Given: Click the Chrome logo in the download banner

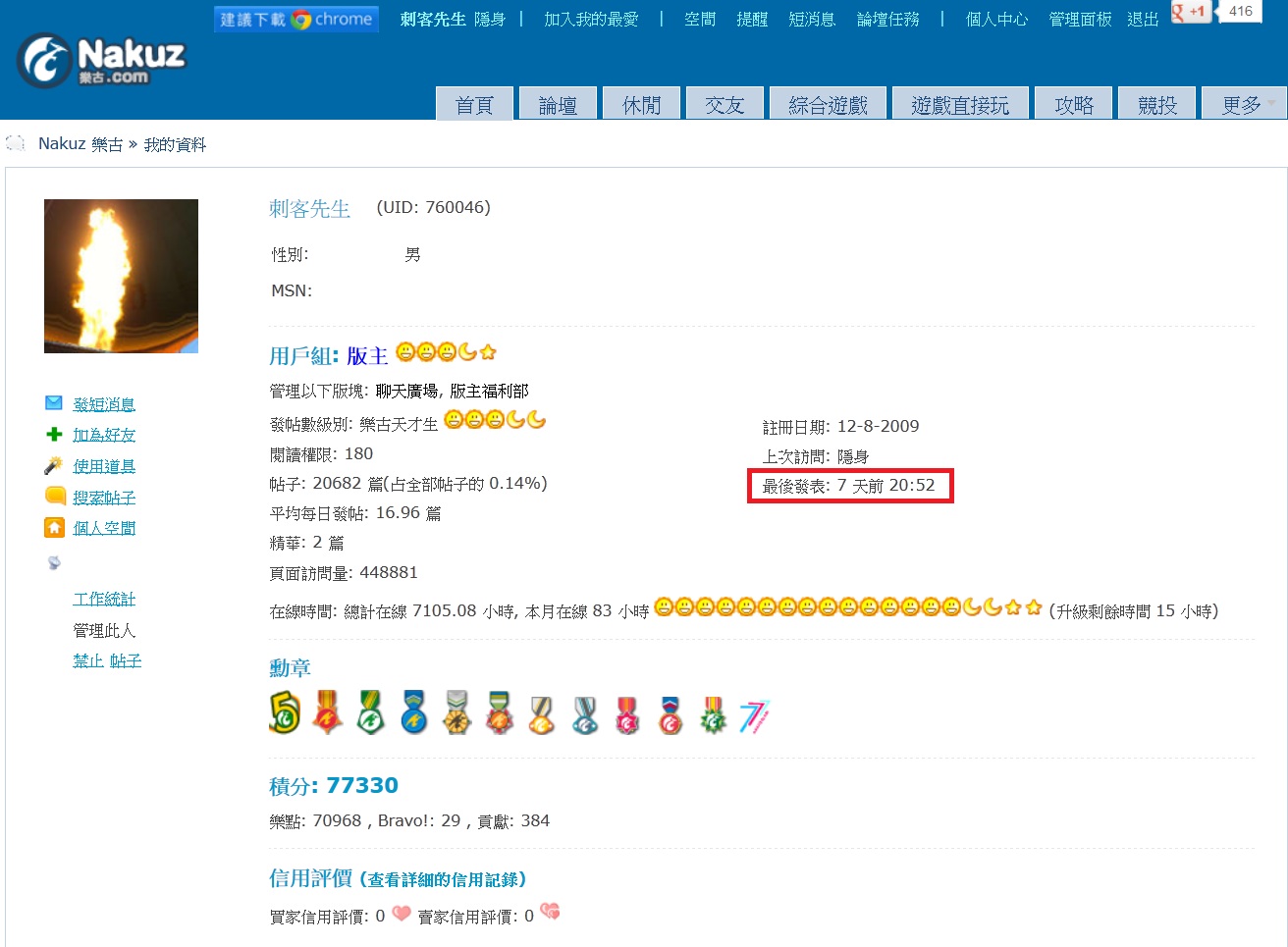Looking at the screenshot, I should pyautogui.click(x=300, y=19).
